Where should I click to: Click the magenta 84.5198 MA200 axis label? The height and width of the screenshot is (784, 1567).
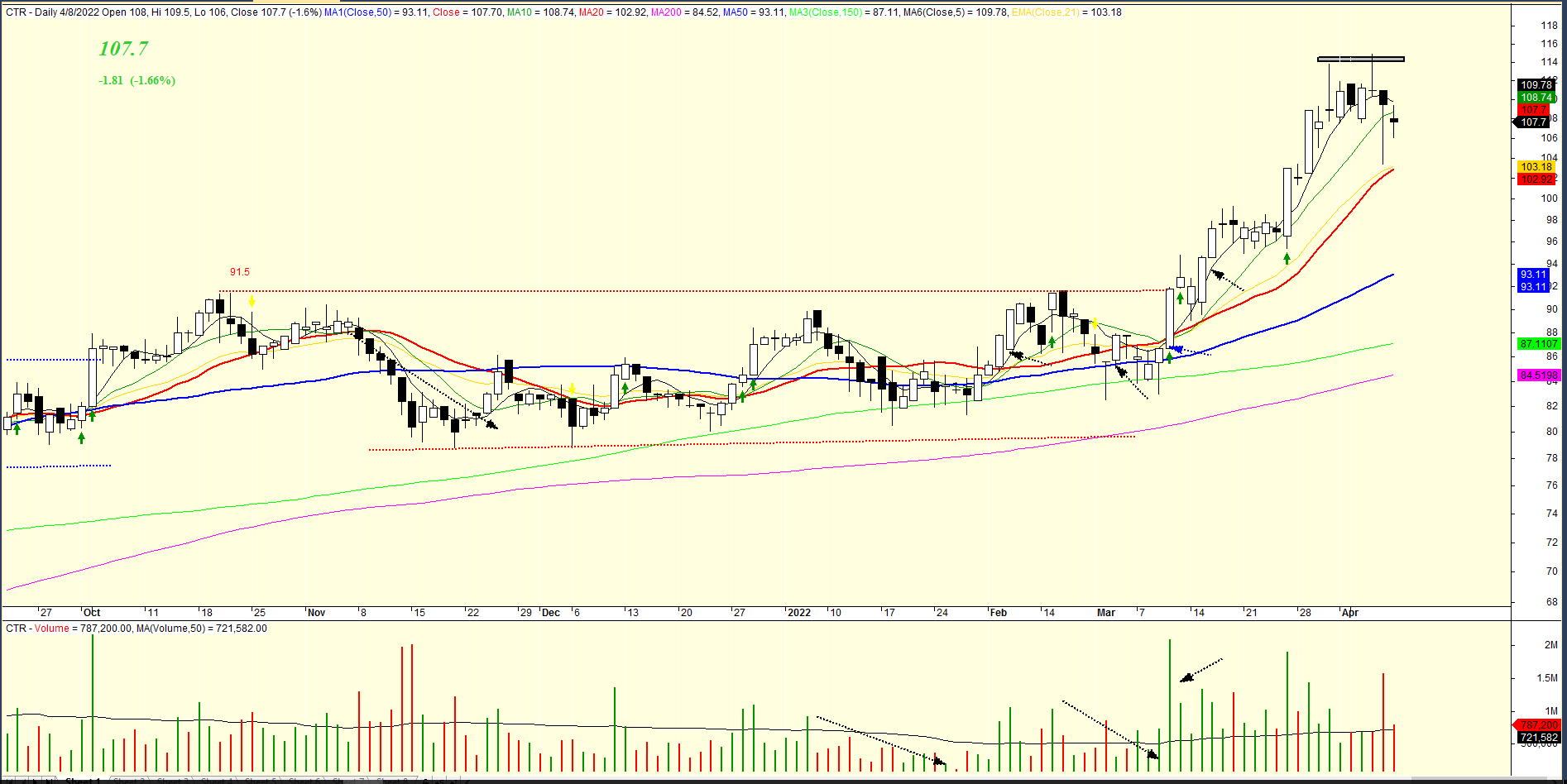click(x=1538, y=375)
